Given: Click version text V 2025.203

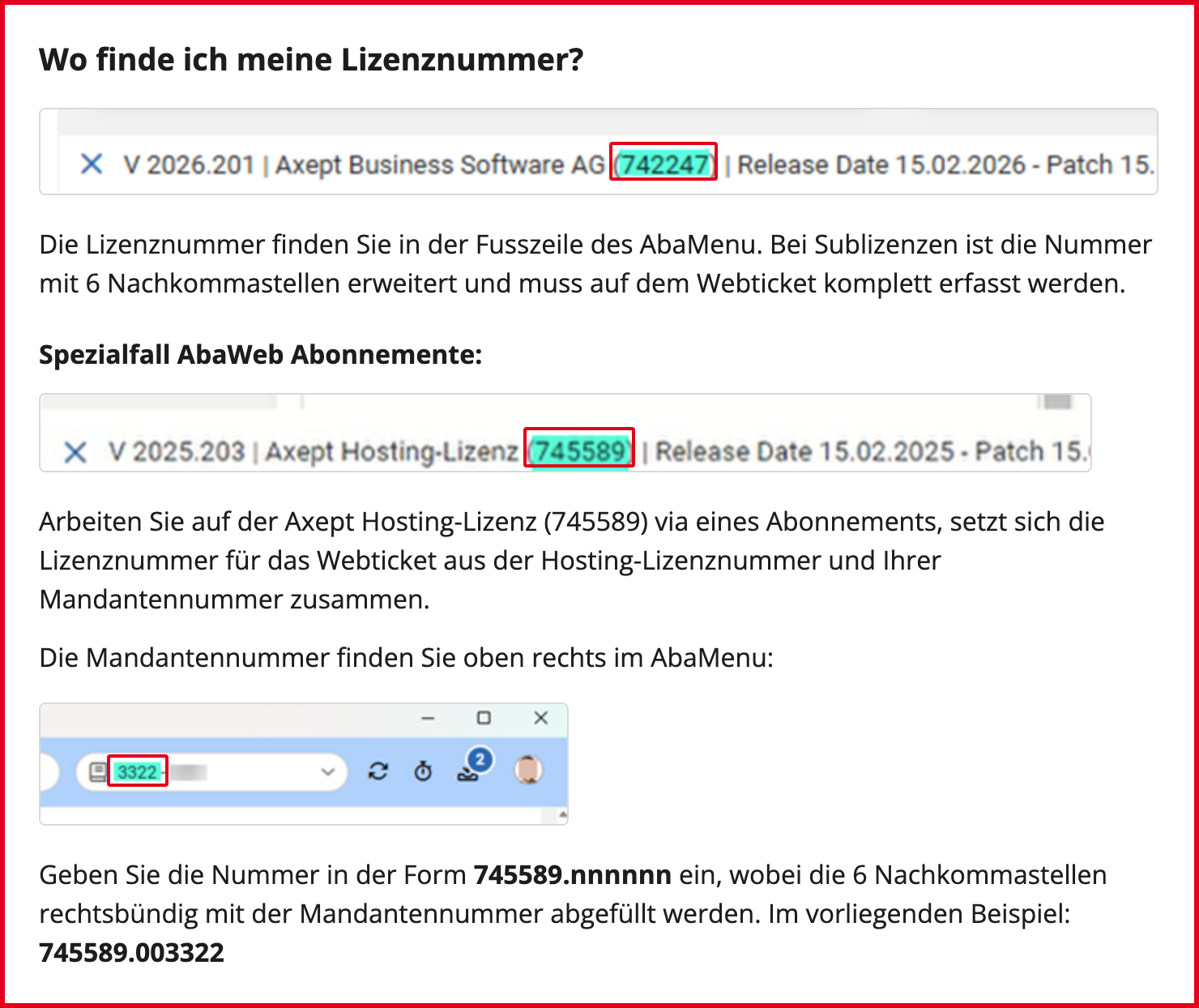Looking at the screenshot, I should [177, 451].
